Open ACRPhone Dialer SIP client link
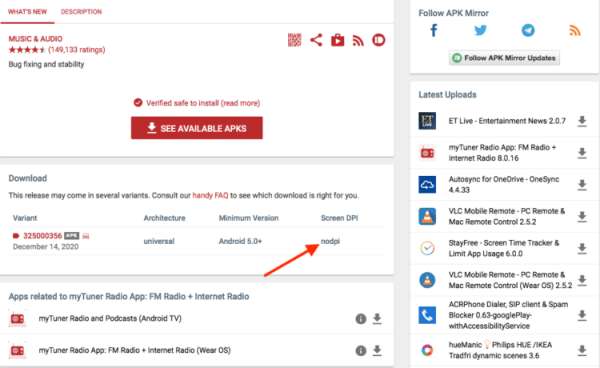 [x=508, y=315]
